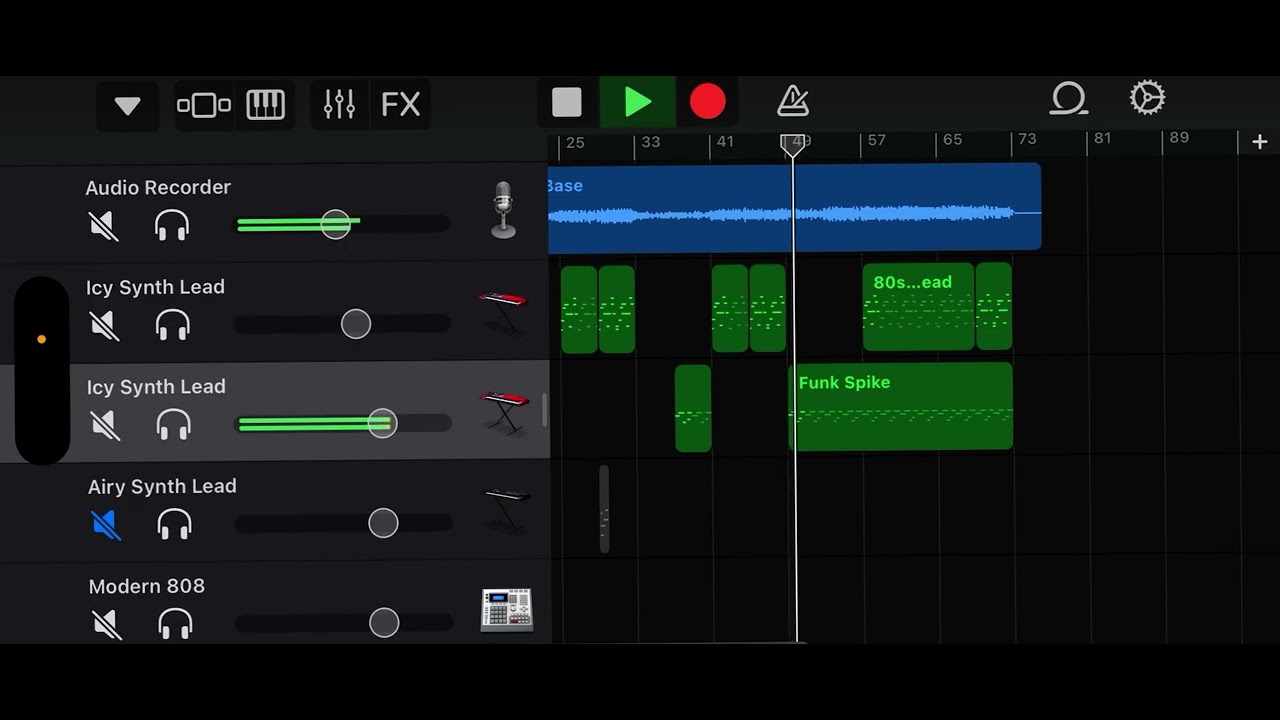1280x720 pixels.
Task: Click ruler at bar 33
Action: click(x=651, y=142)
